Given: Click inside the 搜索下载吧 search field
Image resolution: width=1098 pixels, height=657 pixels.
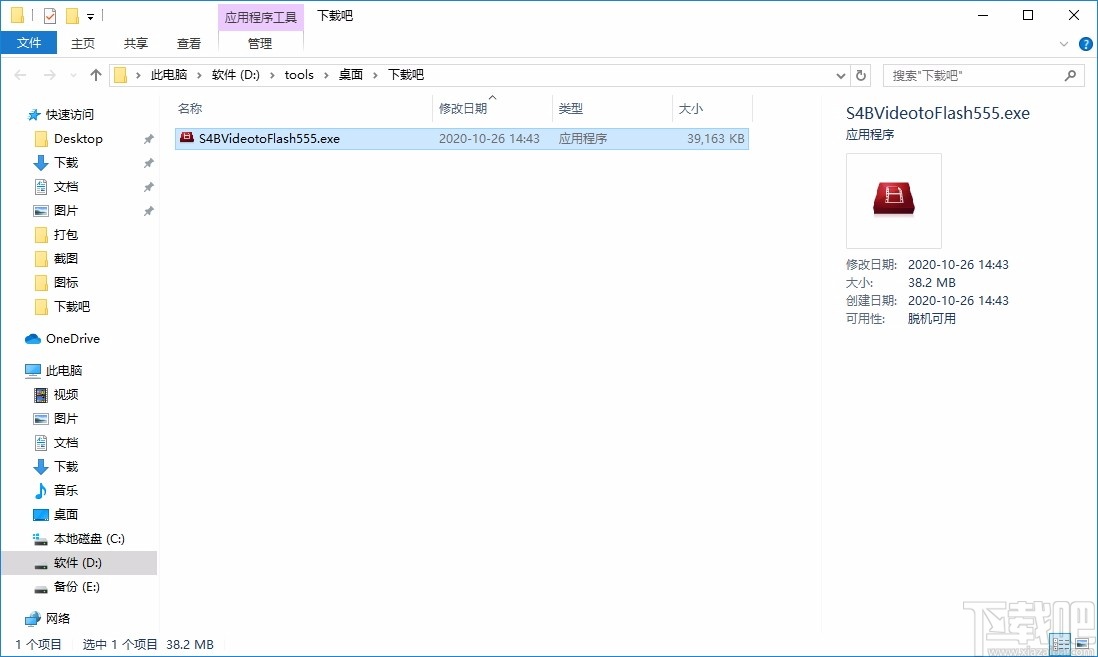Looking at the screenshot, I should click(960, 74).
